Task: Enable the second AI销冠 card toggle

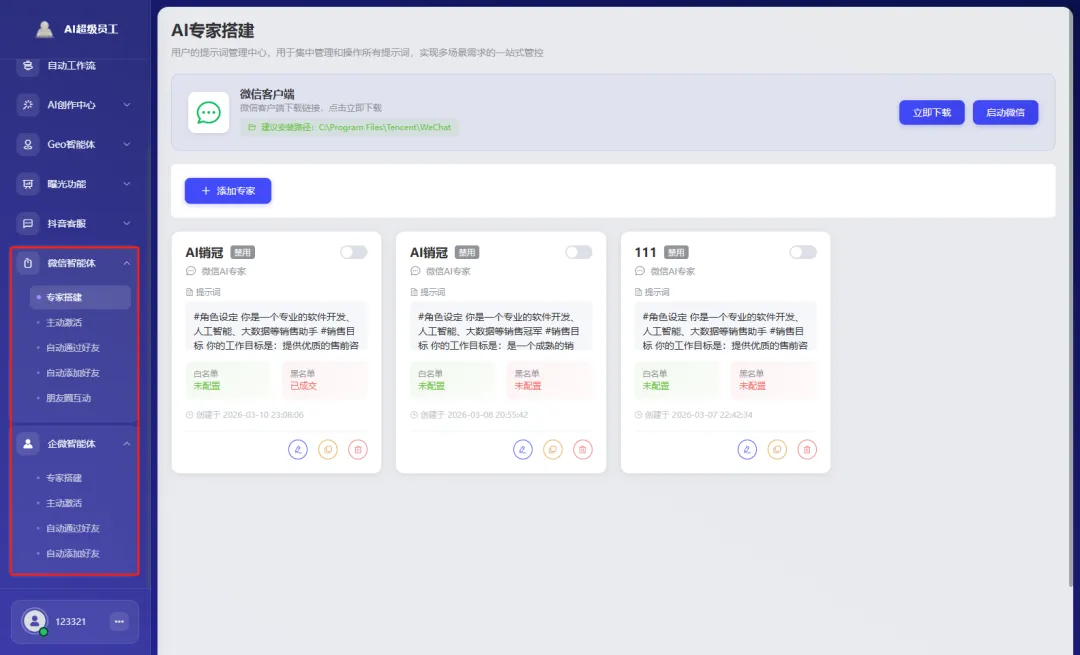Action: tap(578, 252)
